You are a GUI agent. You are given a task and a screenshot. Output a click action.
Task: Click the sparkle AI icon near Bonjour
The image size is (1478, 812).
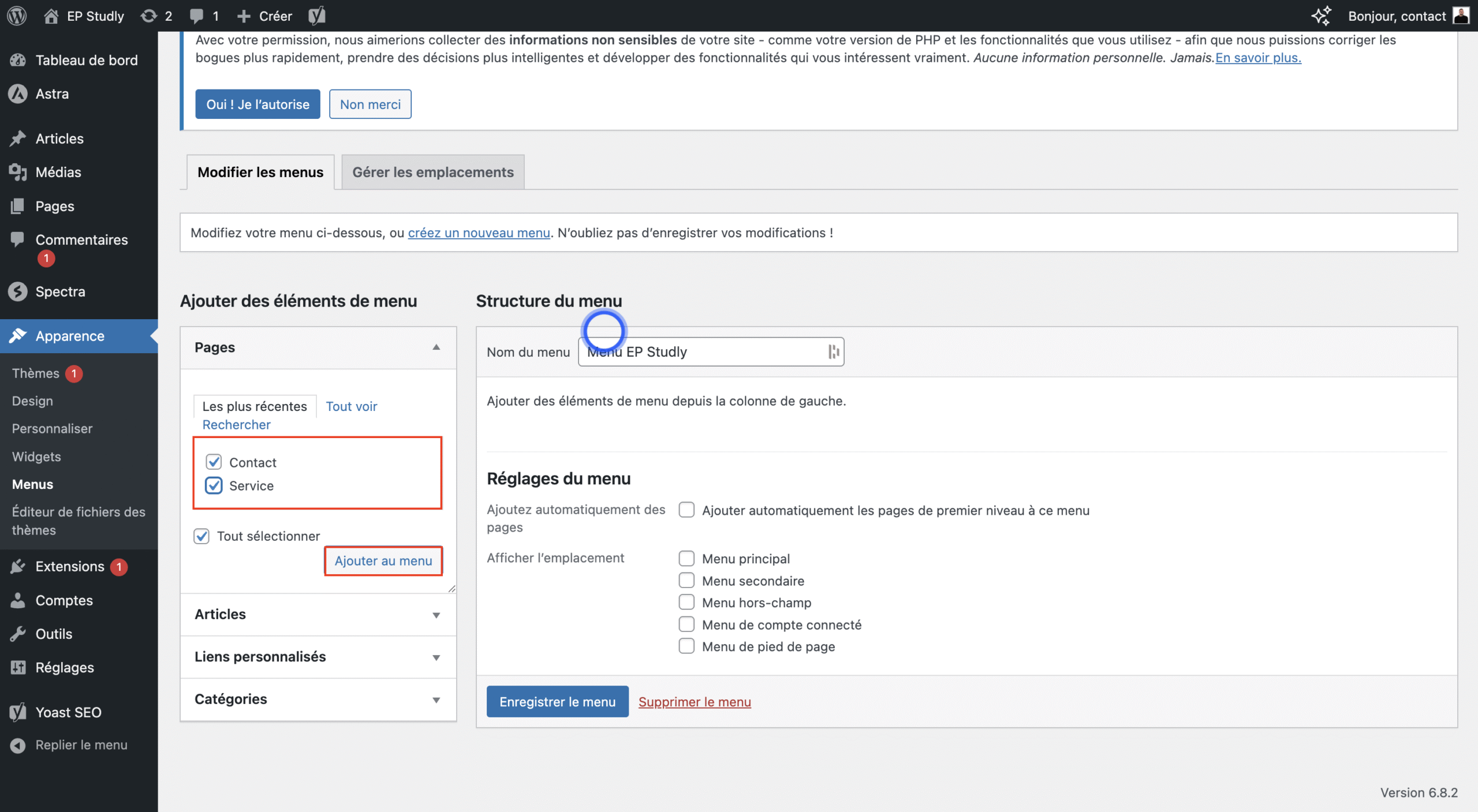tap(1321, 16)
